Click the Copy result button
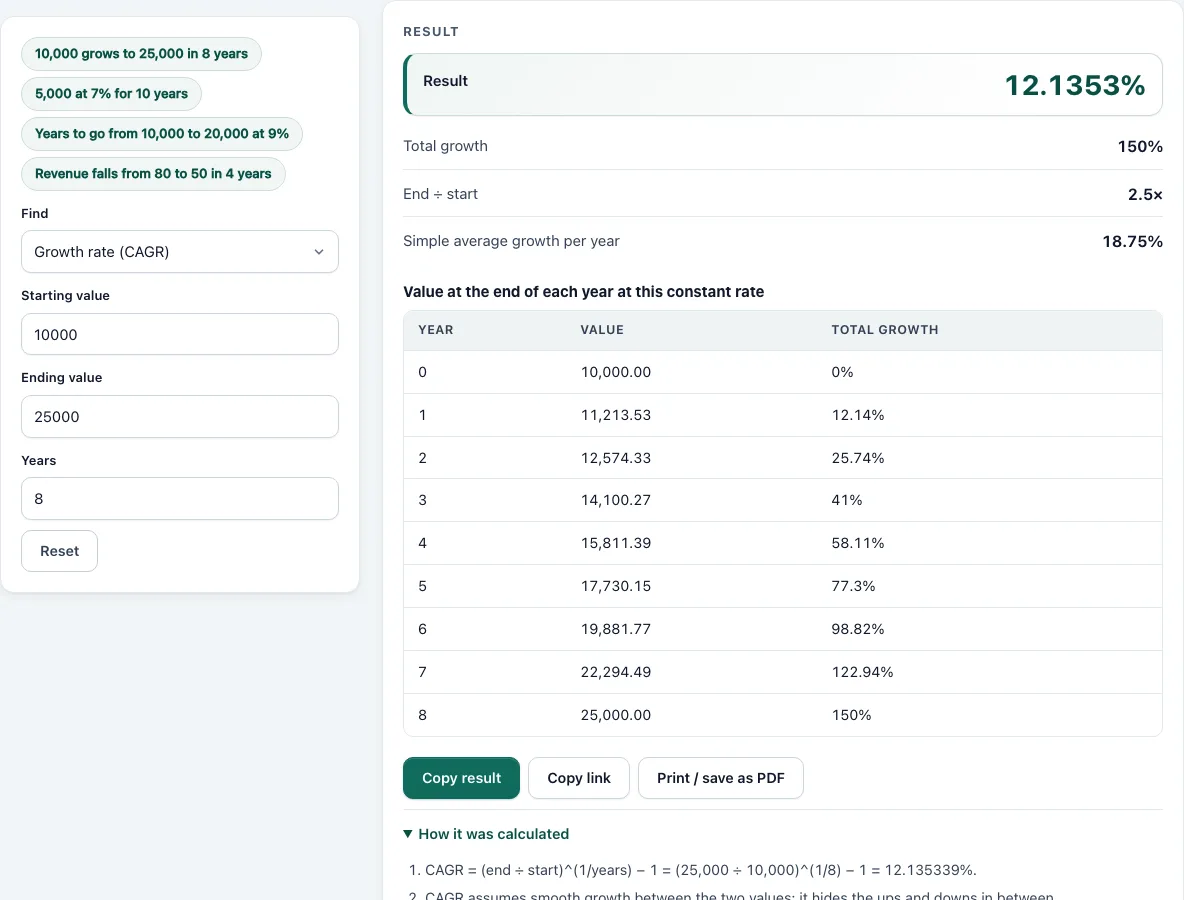Image resolution: width=1184 pixels, height=900 pixels. tap(461, 778)
